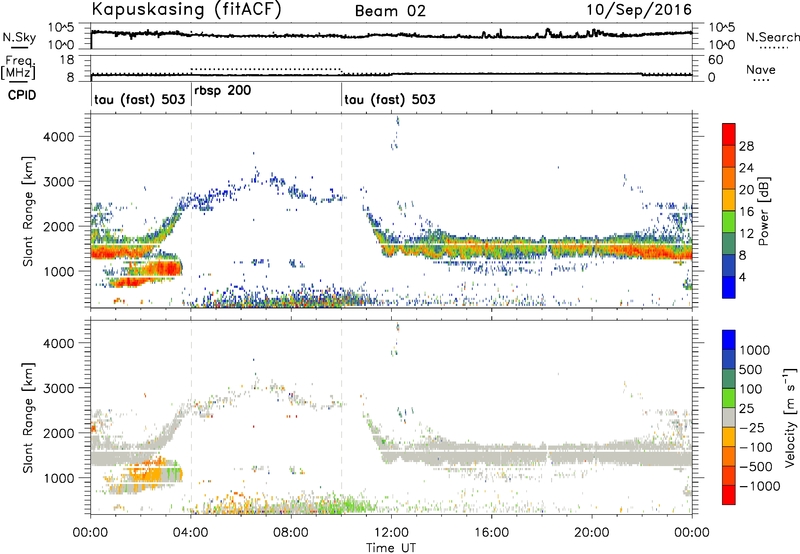Click the 'N.Sky' legend label

[x=19, y=37]
